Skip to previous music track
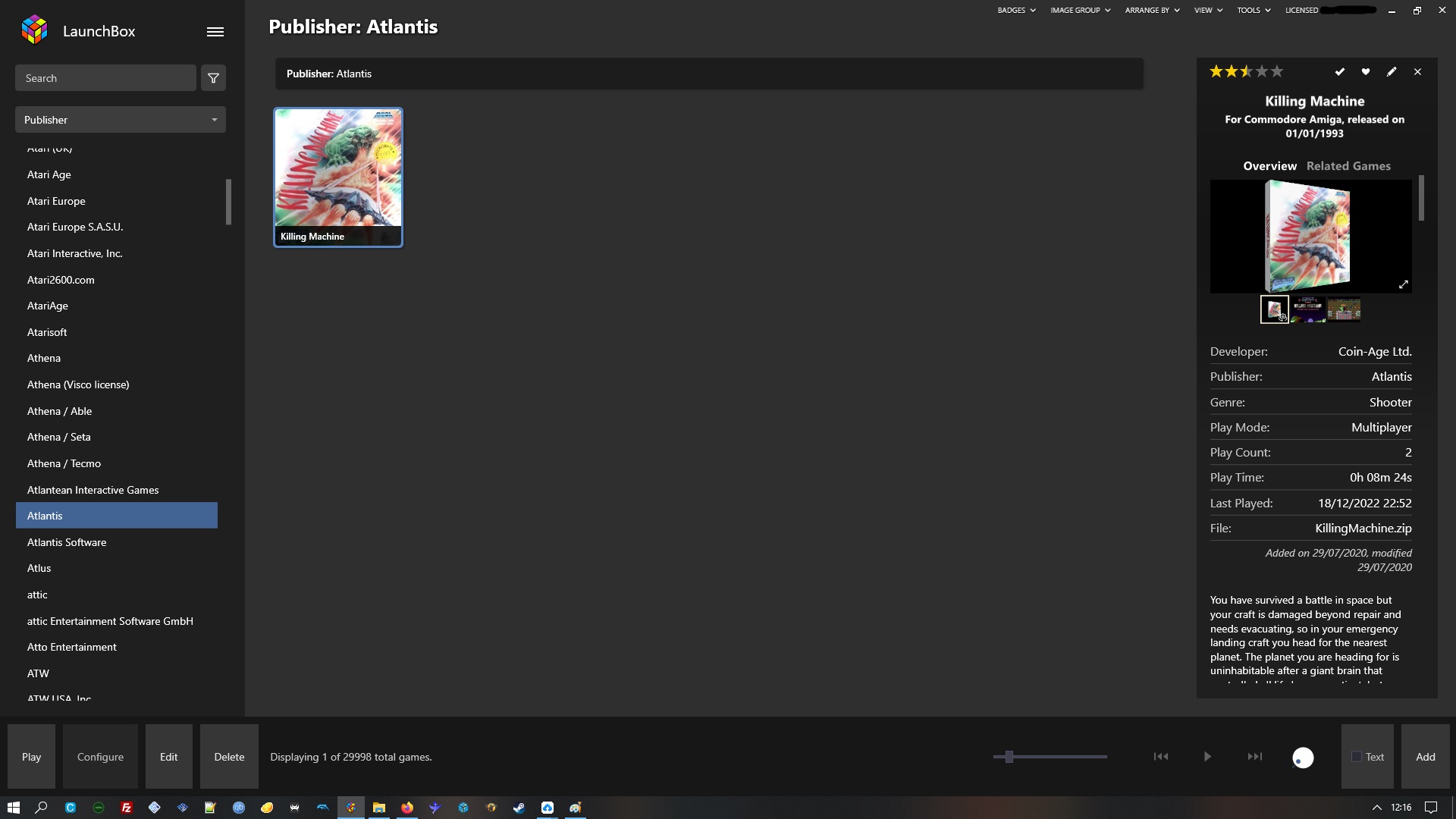Viewport: 1456px width, 819px height. [1161, 756]
